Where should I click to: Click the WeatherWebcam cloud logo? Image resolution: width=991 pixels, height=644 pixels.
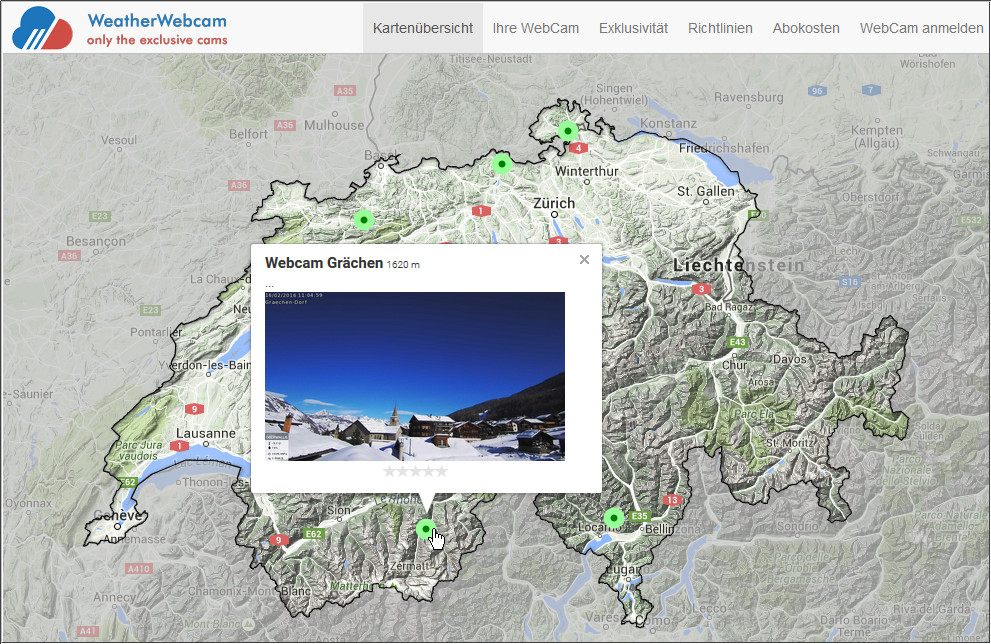[42, 28]
